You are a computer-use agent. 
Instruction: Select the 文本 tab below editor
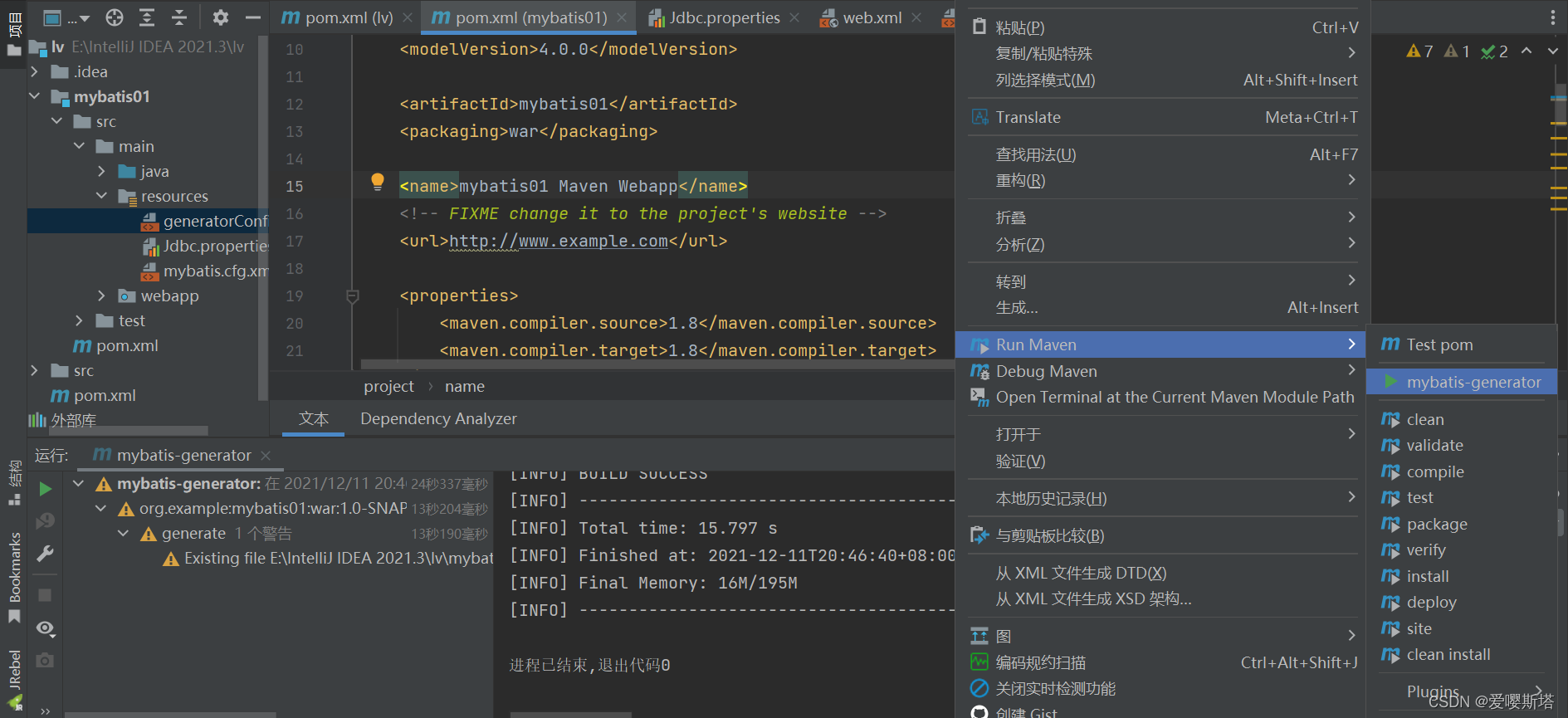pos(314,418)
